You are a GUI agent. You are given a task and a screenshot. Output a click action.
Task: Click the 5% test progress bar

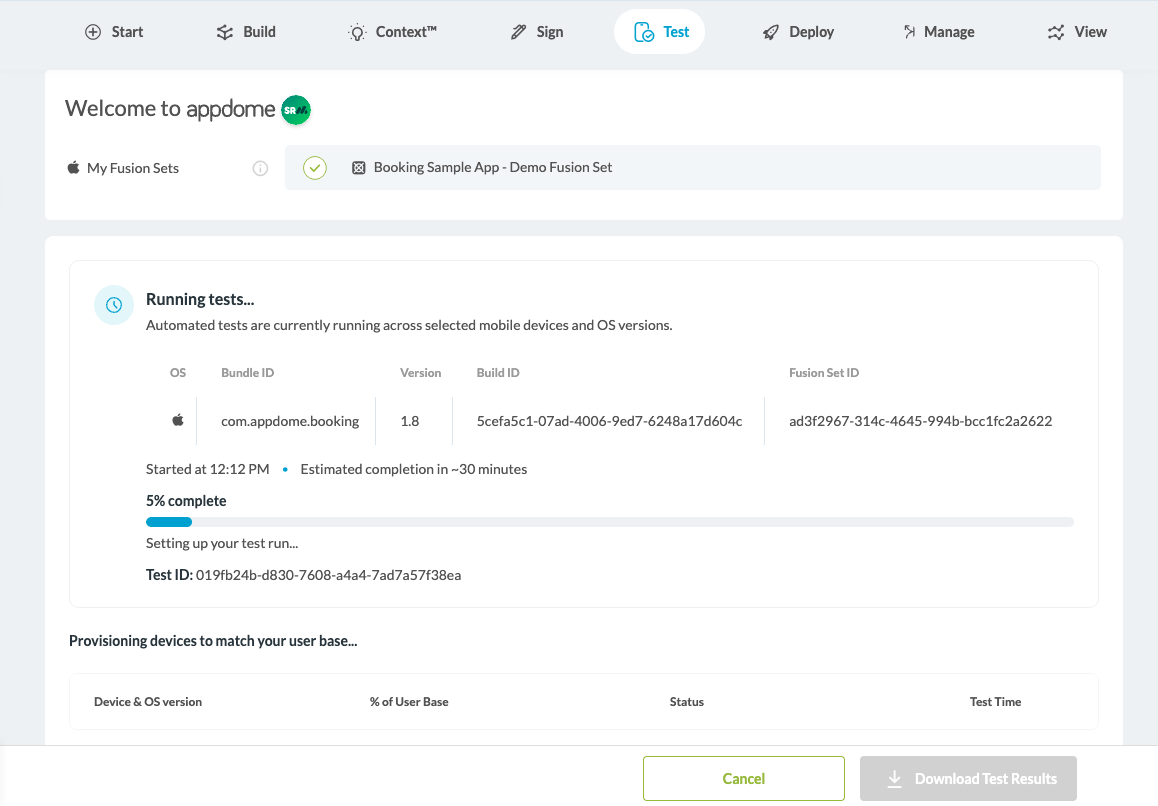(609, 522)
